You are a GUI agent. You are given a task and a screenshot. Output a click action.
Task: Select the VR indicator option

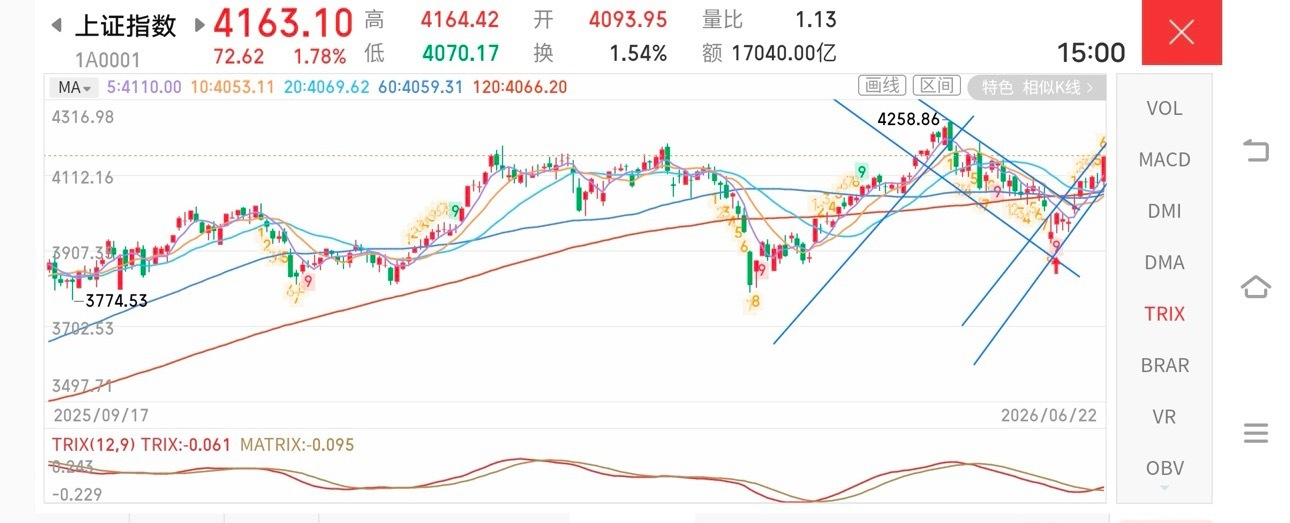click(1164, 416)
